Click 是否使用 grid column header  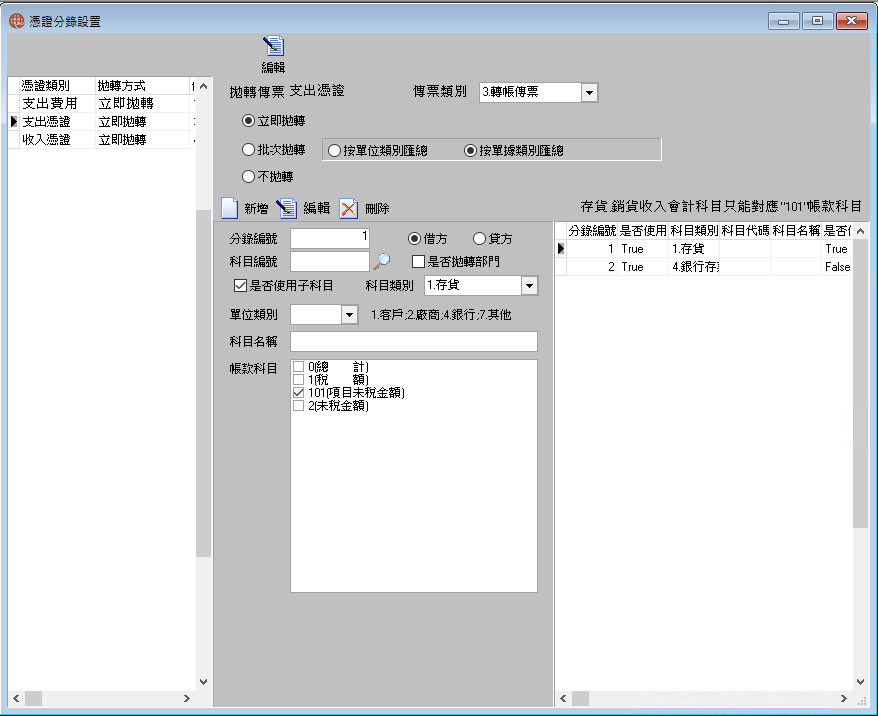643,231
